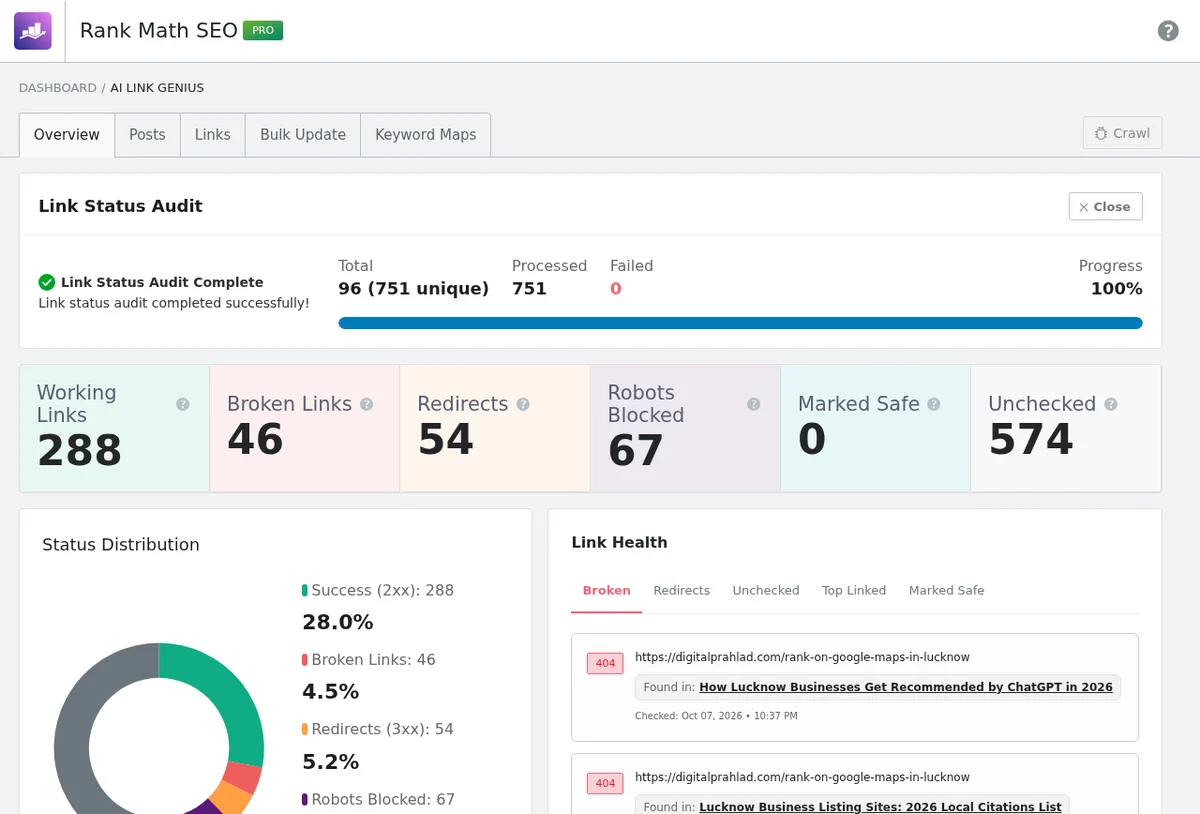Open How Lucknow Businesses Get Recommended link
The width and height of the screenshot is (1200, 814).
[906, 687]
